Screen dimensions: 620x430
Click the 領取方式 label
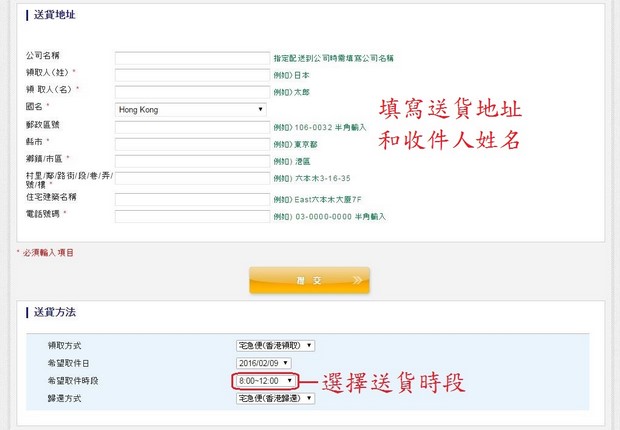pyautogui.click(x=64, y=345)
